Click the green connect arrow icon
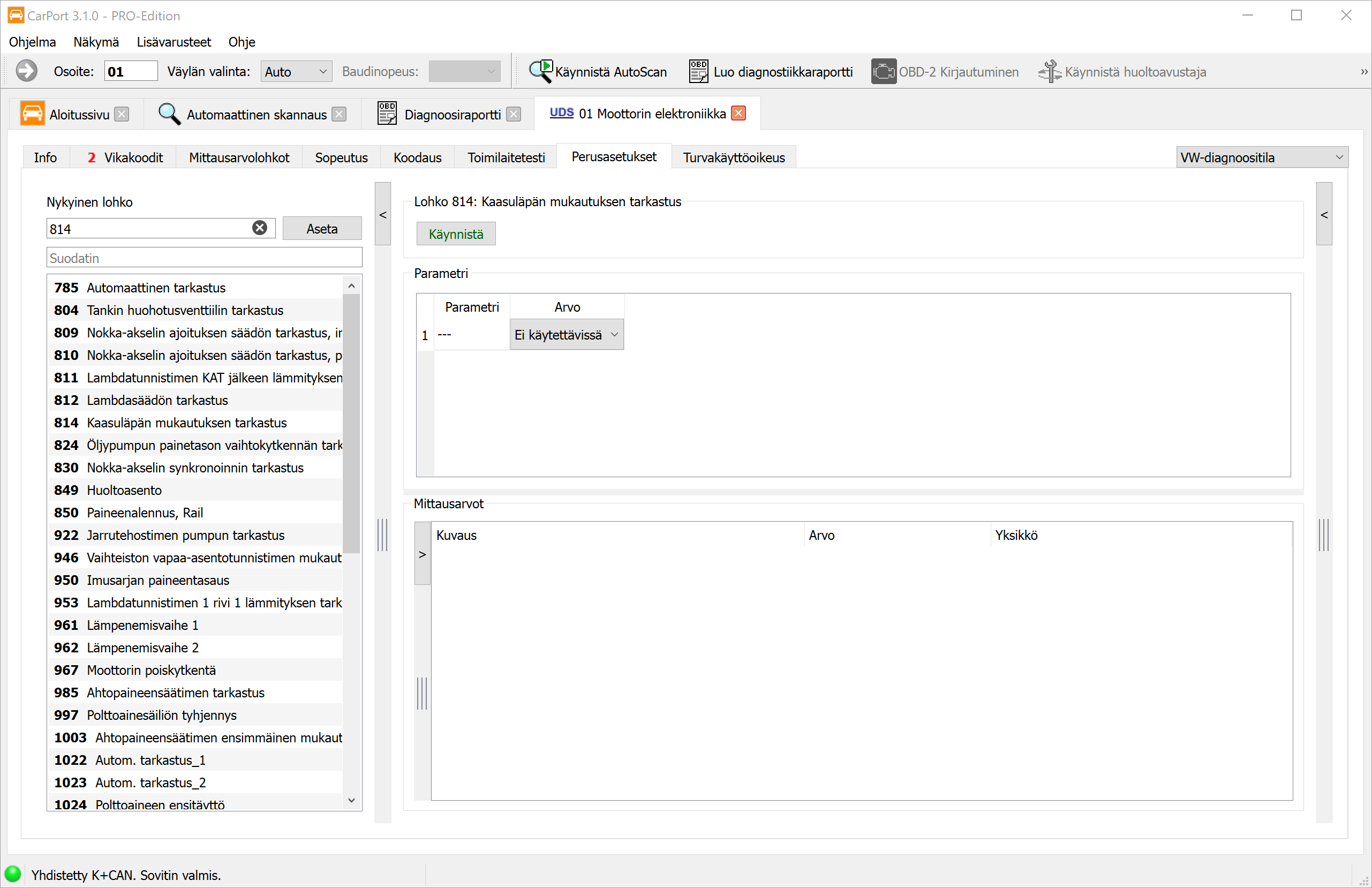1372x888 pixels. pyautogui.click(x=27, y=72)
